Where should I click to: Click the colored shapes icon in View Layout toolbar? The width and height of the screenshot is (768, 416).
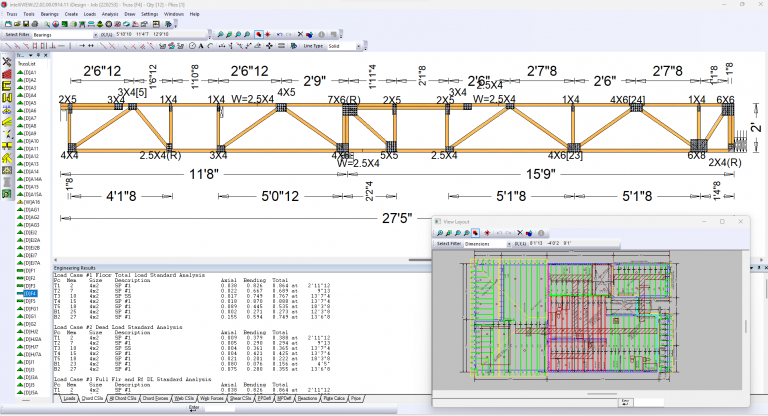(x=529, y=233)
